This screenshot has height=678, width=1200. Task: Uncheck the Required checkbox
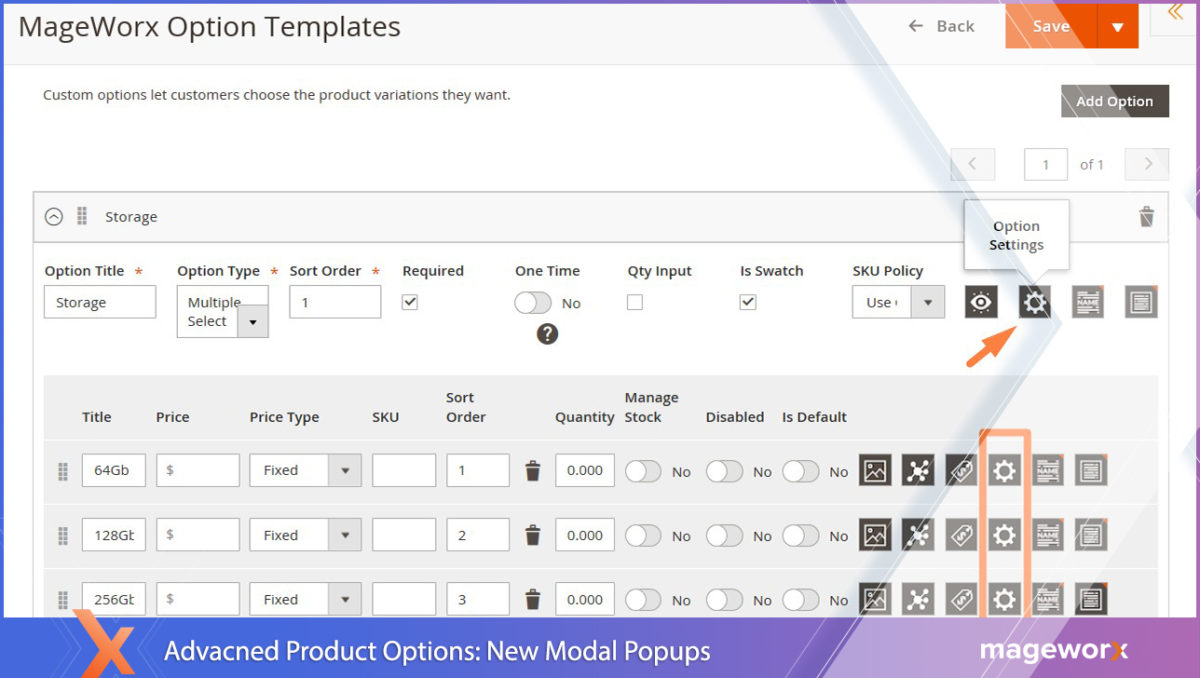(410, 302)
